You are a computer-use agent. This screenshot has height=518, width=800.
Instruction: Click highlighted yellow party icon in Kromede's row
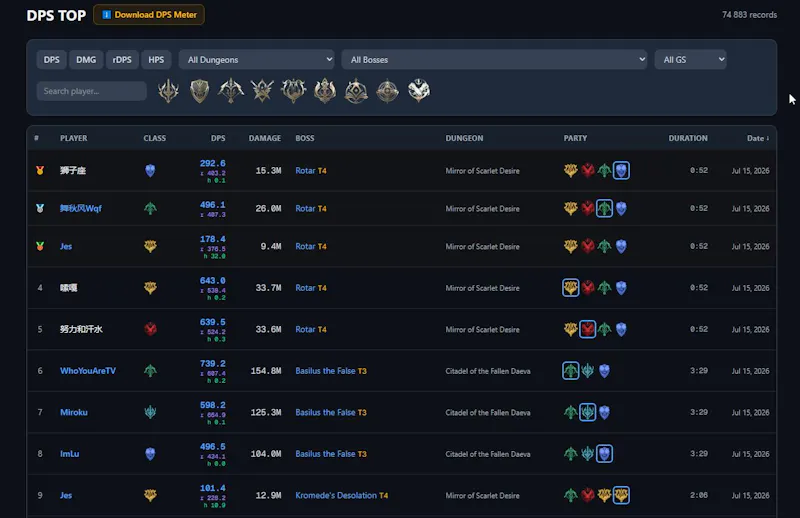[x=621, y=495]
